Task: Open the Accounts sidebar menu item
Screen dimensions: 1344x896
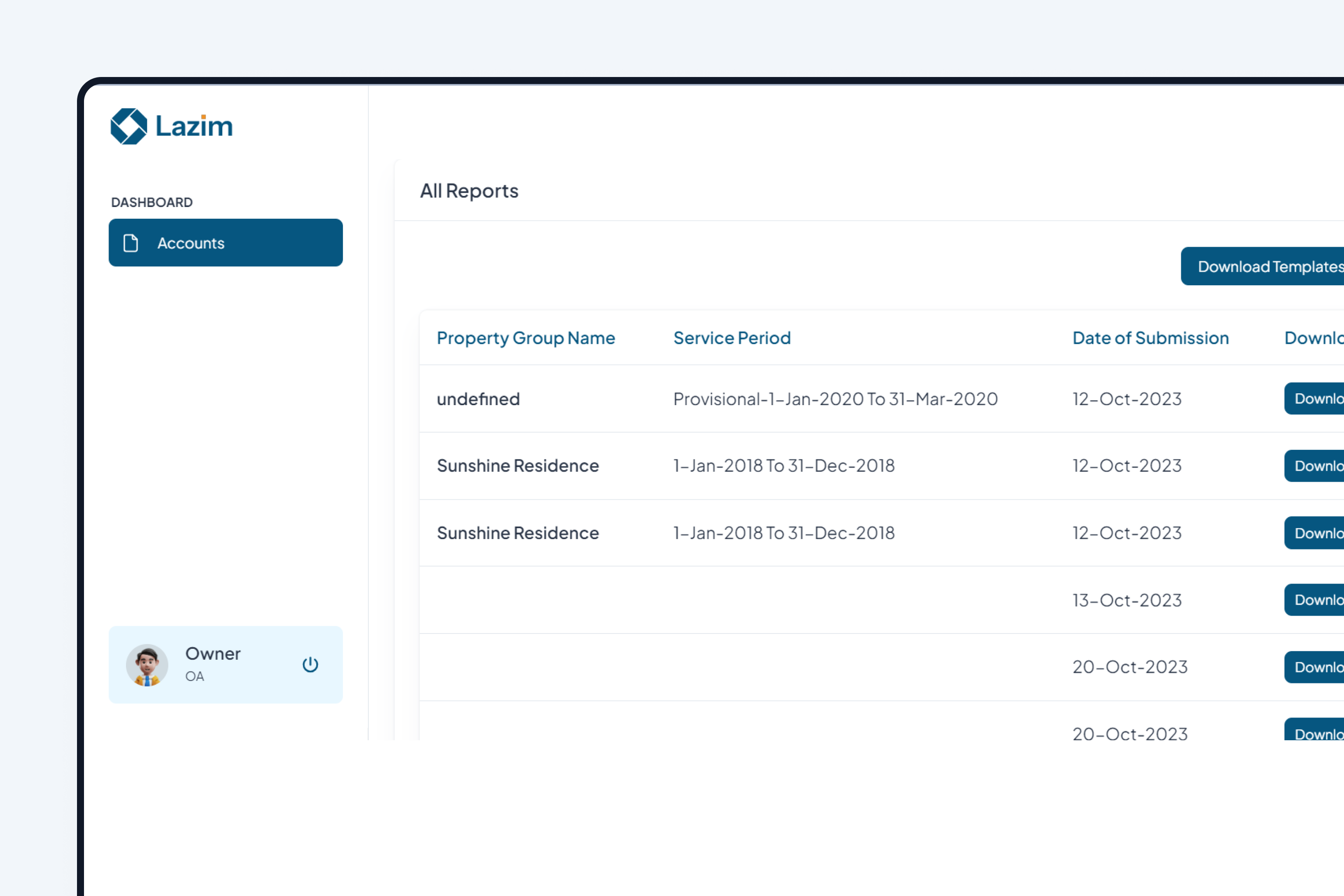Action: click(x=225, y=243)
